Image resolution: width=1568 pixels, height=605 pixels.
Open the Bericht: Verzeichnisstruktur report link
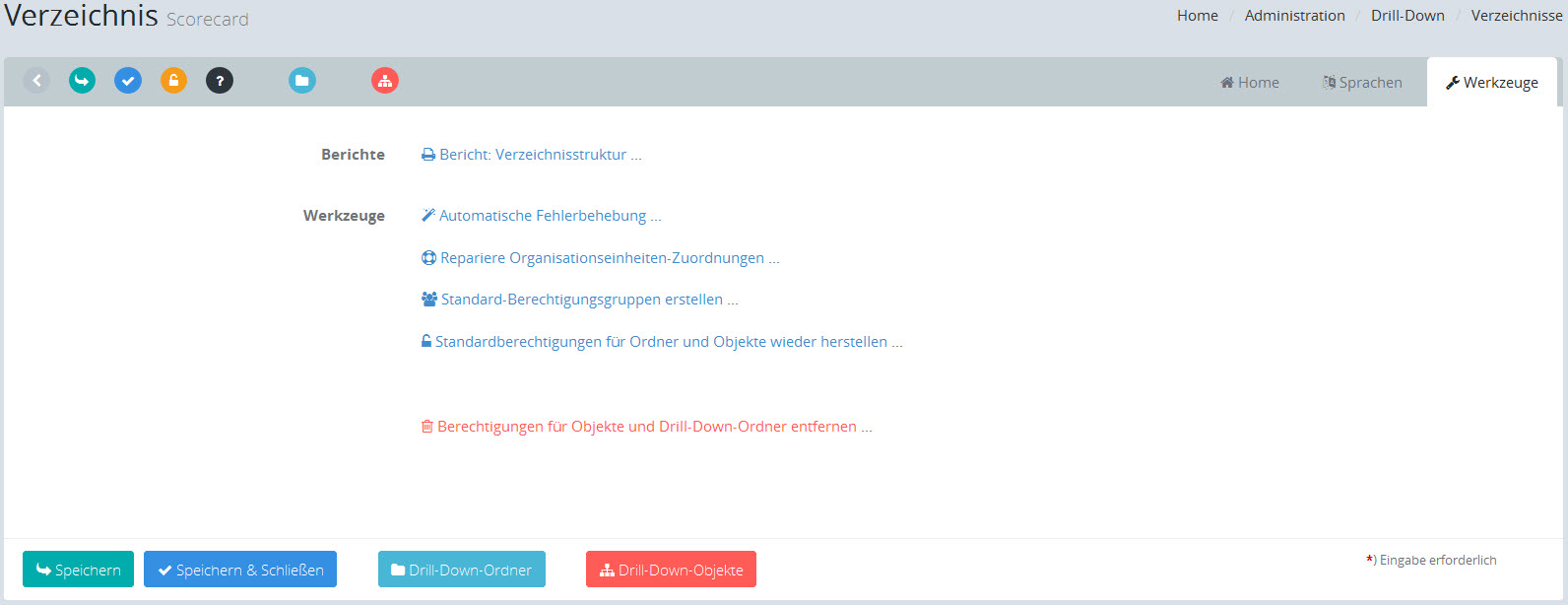point(532,155)
